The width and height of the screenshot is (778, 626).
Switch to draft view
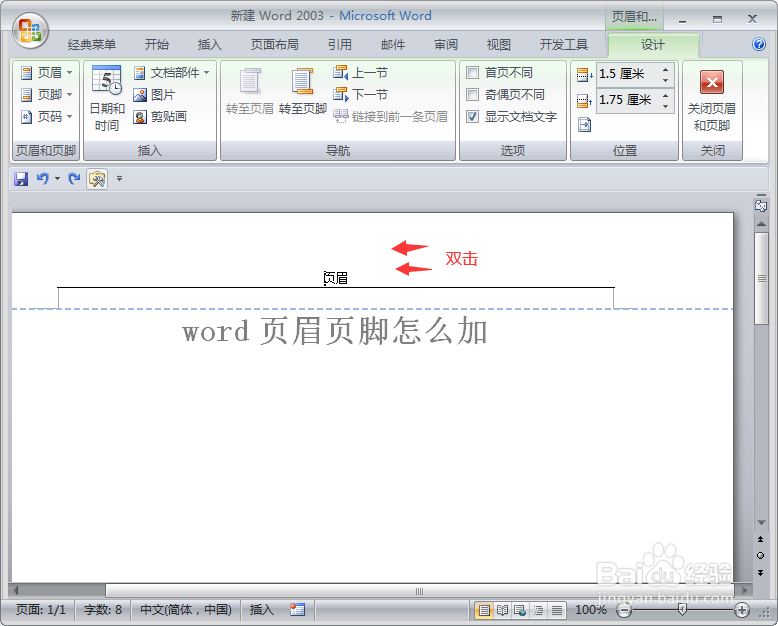click(557, 610)
